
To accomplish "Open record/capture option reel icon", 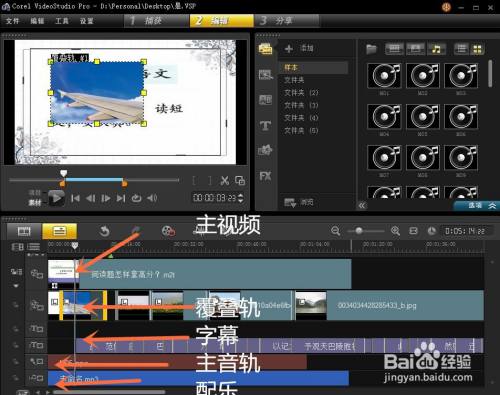I will (x=168, y=231).
